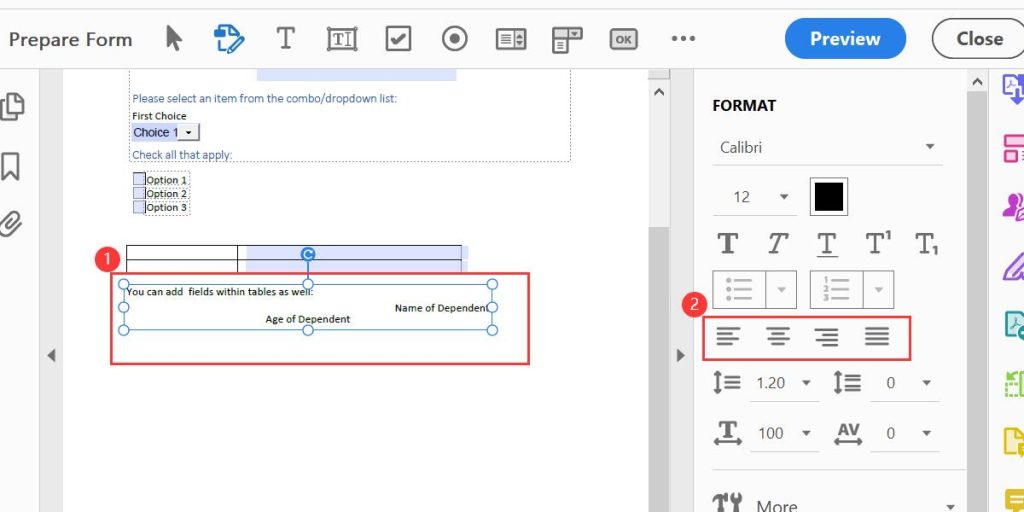Expand the left navigation pane arrow
Viewport: 1024px width, 512px height.
click(x=51, y=355)
